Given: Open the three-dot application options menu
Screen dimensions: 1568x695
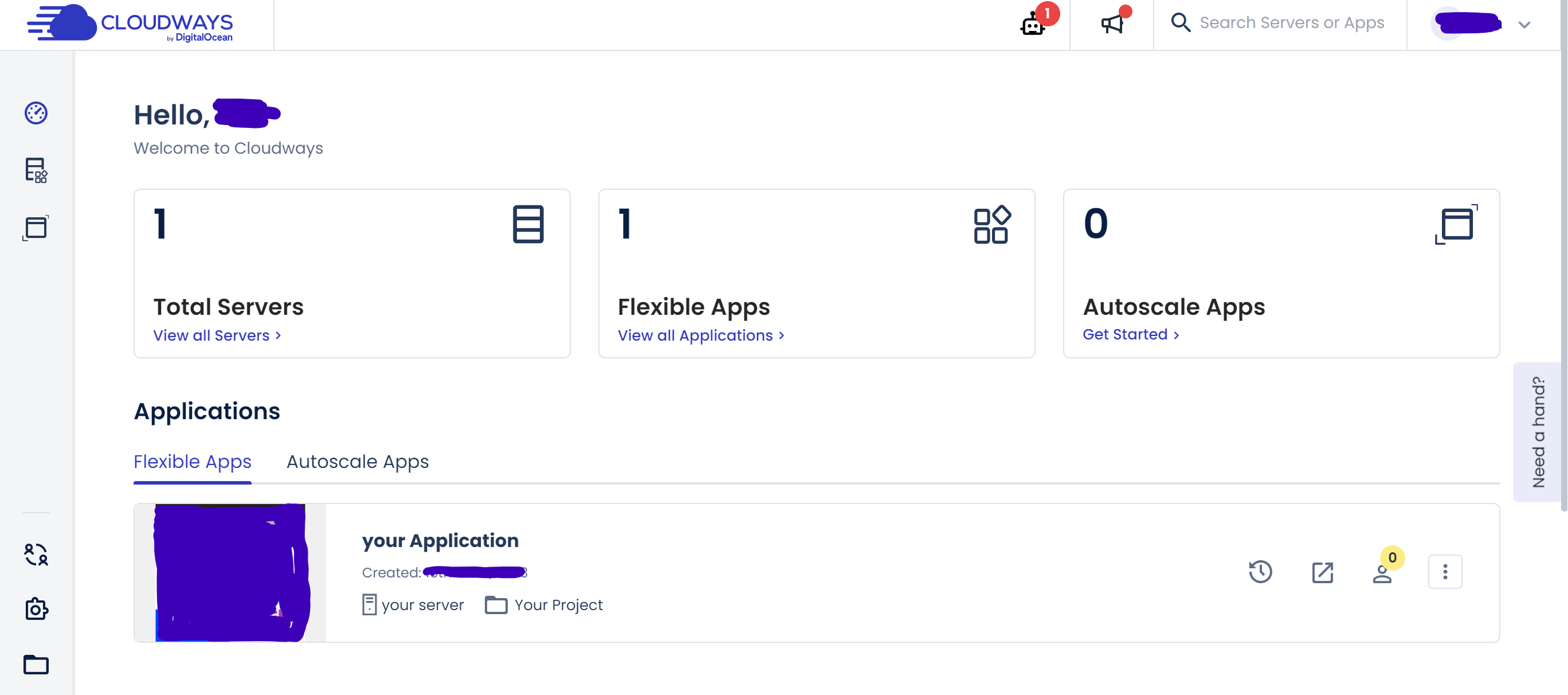Looking at the screenshot, I should point(1445,571).
